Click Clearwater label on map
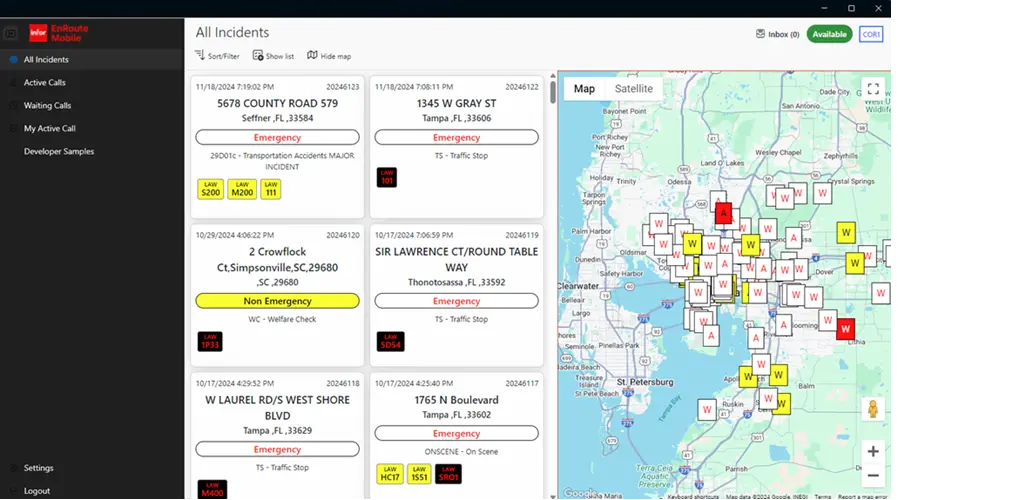1024x500 pixels. 579,286
